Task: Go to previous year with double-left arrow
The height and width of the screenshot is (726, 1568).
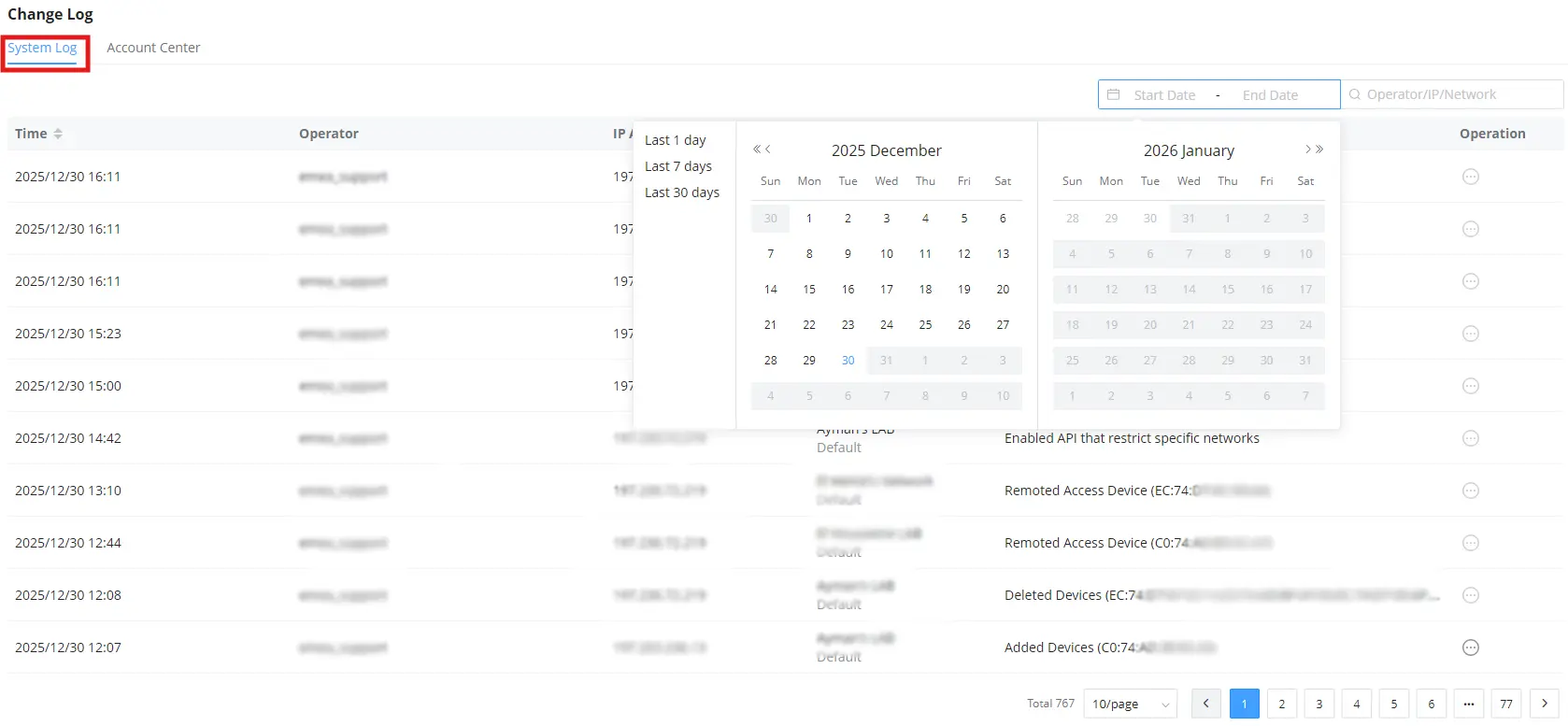Action: click(757, 149)
